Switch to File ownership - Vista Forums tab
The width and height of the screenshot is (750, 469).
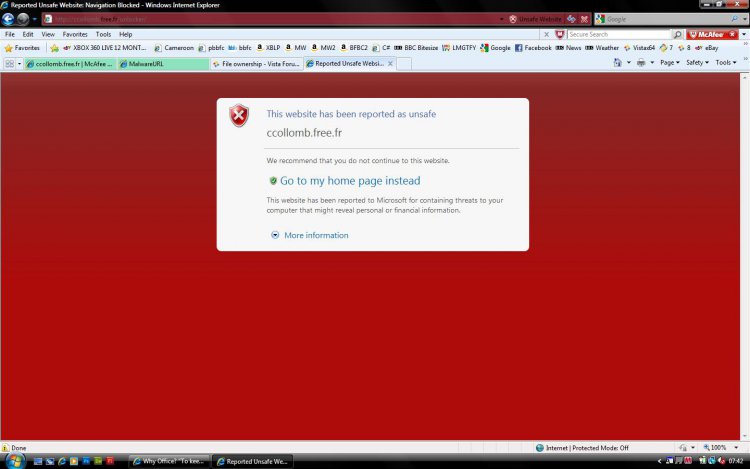pyautogui.click(x=256, y=64)
